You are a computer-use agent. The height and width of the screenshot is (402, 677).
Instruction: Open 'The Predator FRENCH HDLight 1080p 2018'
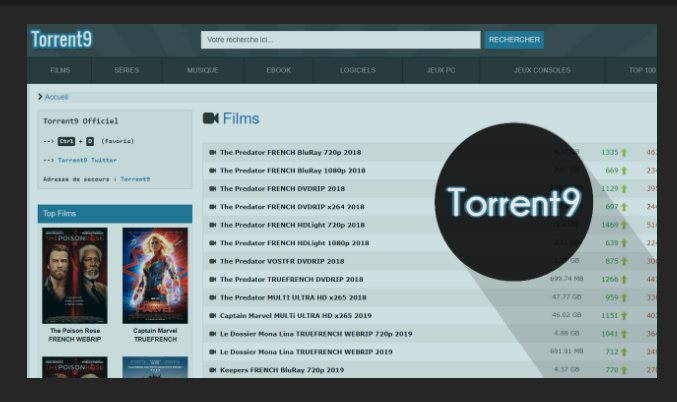tap(294, 243)
